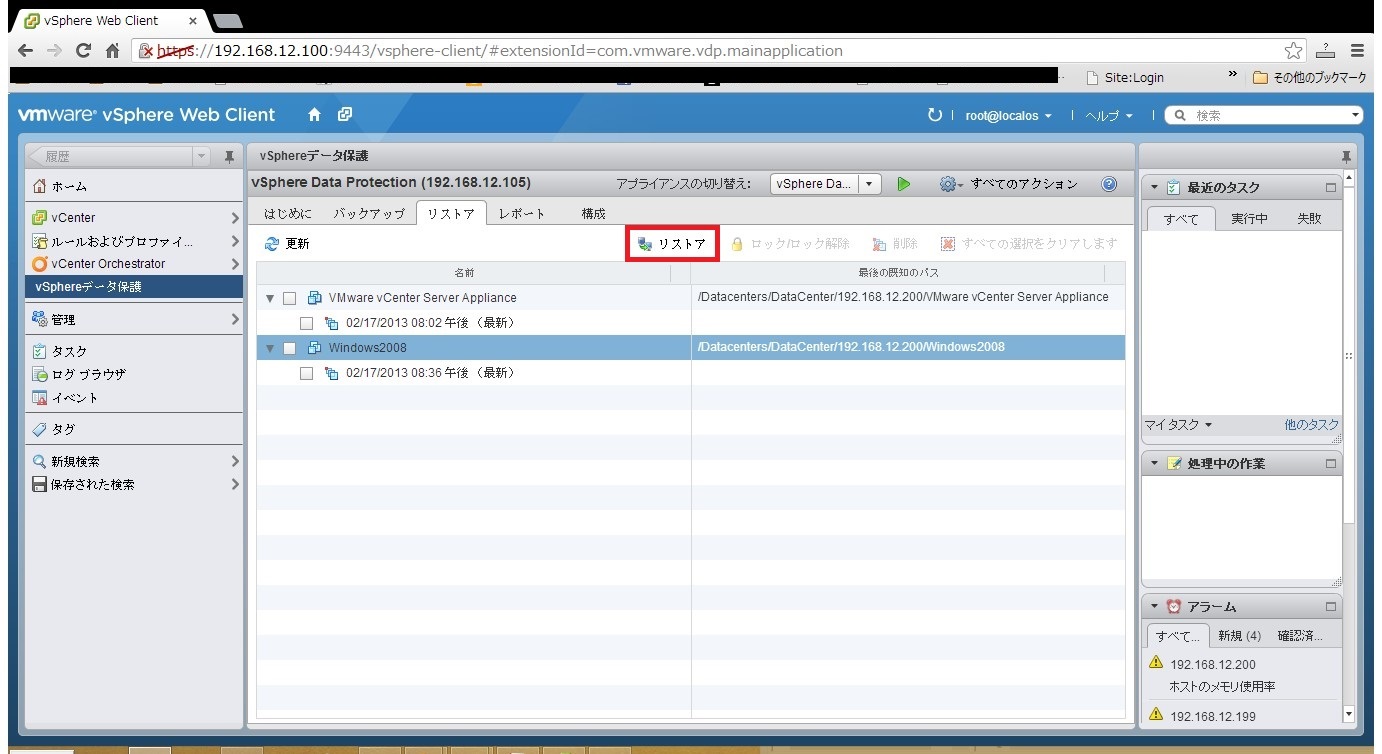Open the ヘルプ dropdown menu
1382x754 pixels.
[1109, 116]
